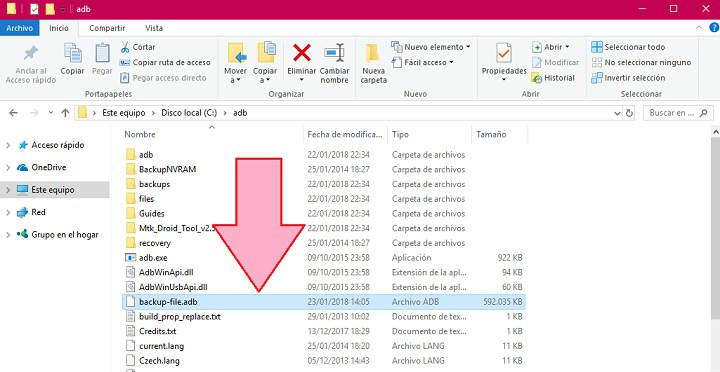Click the red Eliminar X icon
This screenshot has width=720, height=372.
302,53
